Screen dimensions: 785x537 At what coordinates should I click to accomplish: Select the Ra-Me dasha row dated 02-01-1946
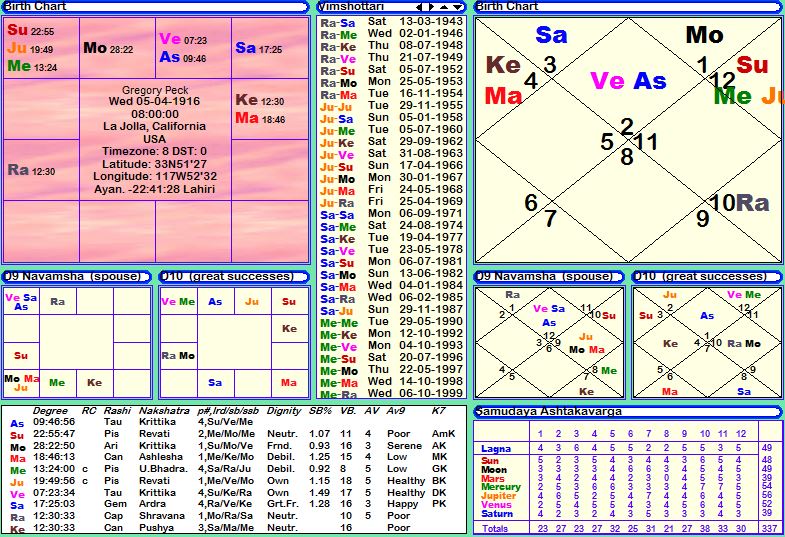click(391, 34)
